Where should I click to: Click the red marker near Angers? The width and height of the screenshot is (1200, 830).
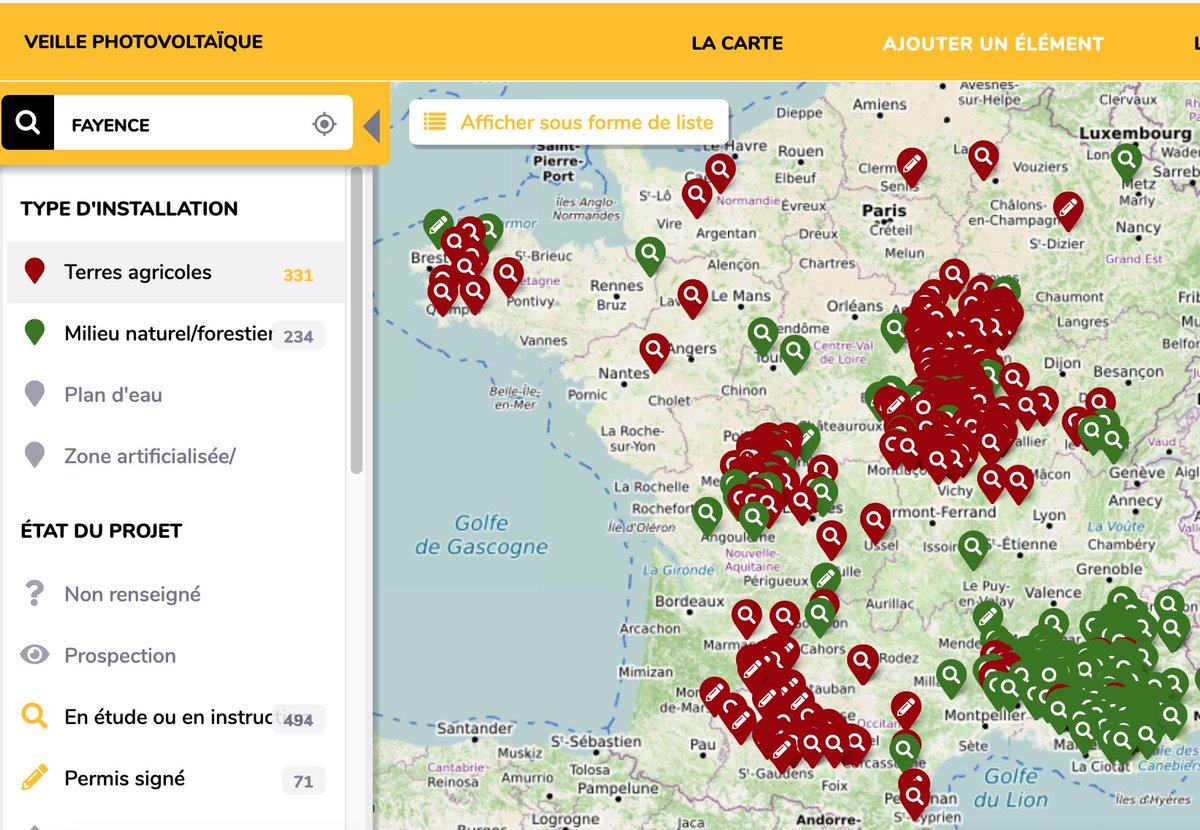click(655, 353)
